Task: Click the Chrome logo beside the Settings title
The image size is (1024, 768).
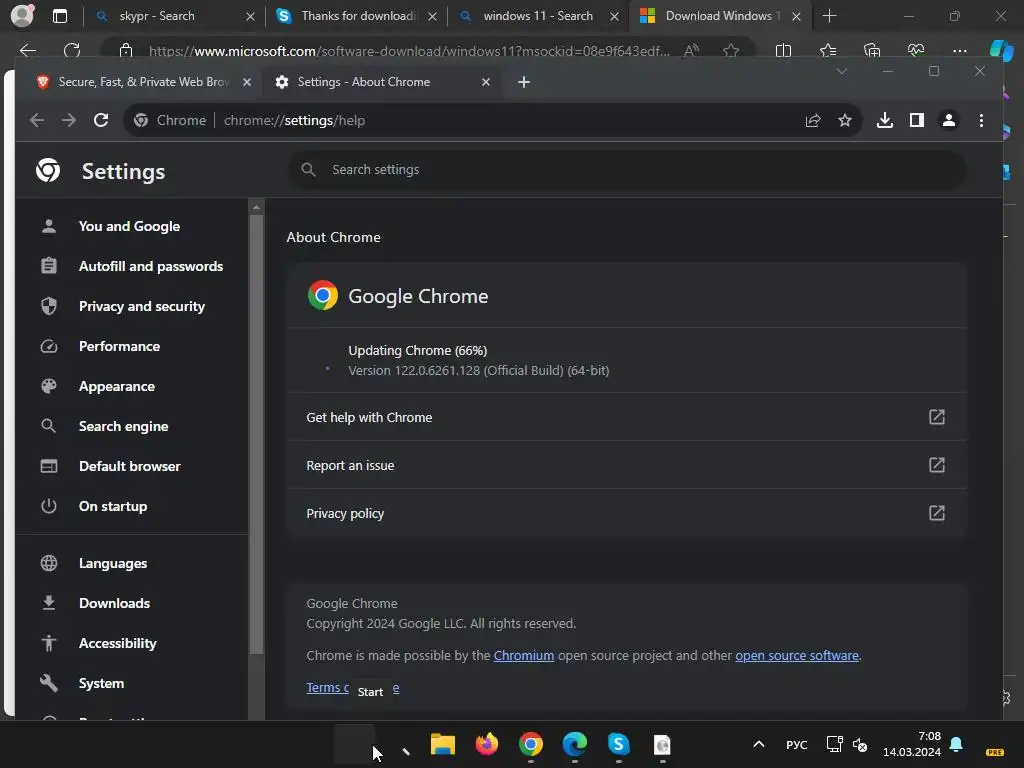Action: (48, 170)
